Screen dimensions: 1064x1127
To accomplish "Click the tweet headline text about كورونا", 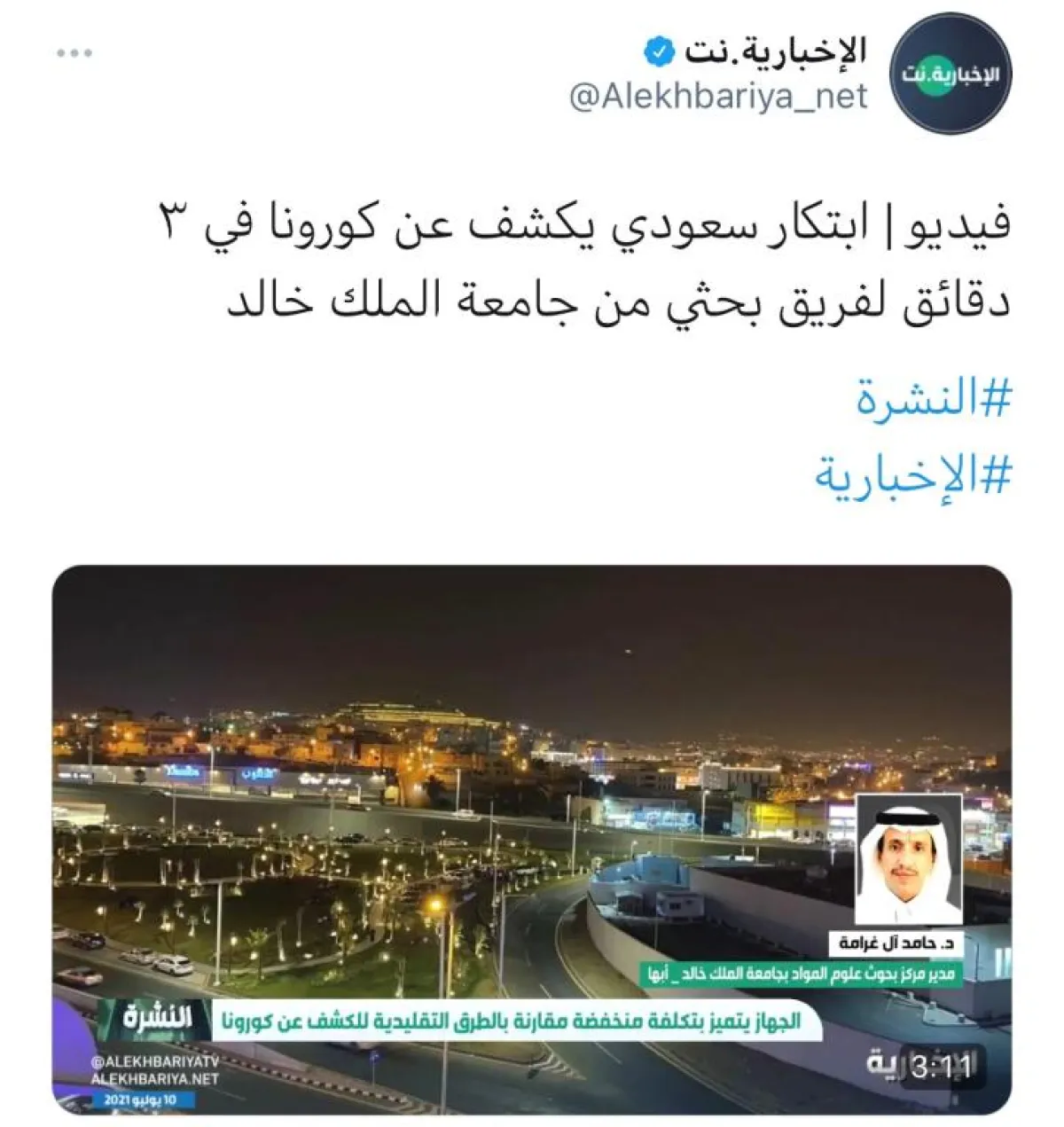I will click(x=619, y=262).
